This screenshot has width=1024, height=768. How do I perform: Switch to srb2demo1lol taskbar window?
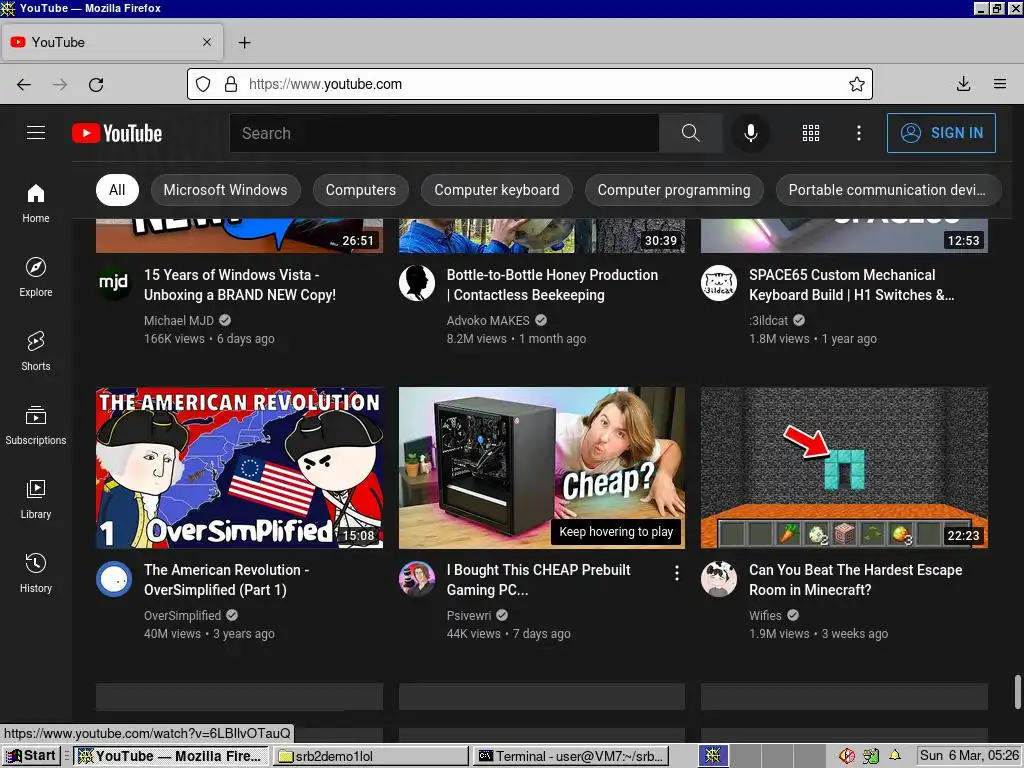[371, 756]
